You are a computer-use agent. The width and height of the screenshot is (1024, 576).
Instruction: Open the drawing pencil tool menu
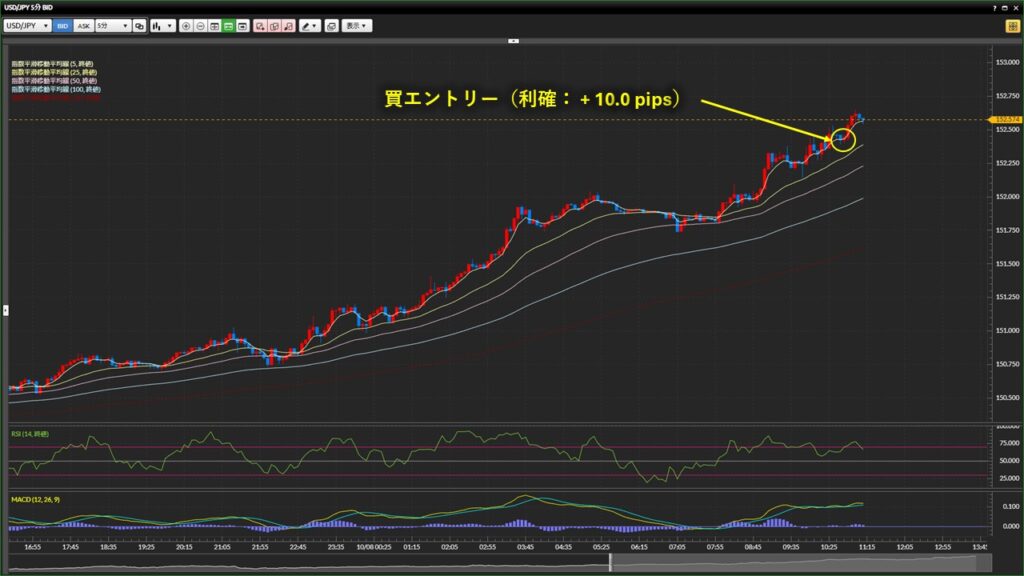(310, 26)
